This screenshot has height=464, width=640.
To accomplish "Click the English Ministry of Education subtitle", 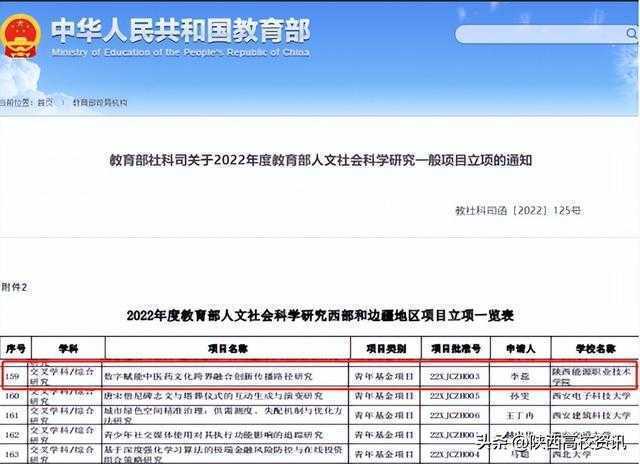I will [x=180, y=52].
